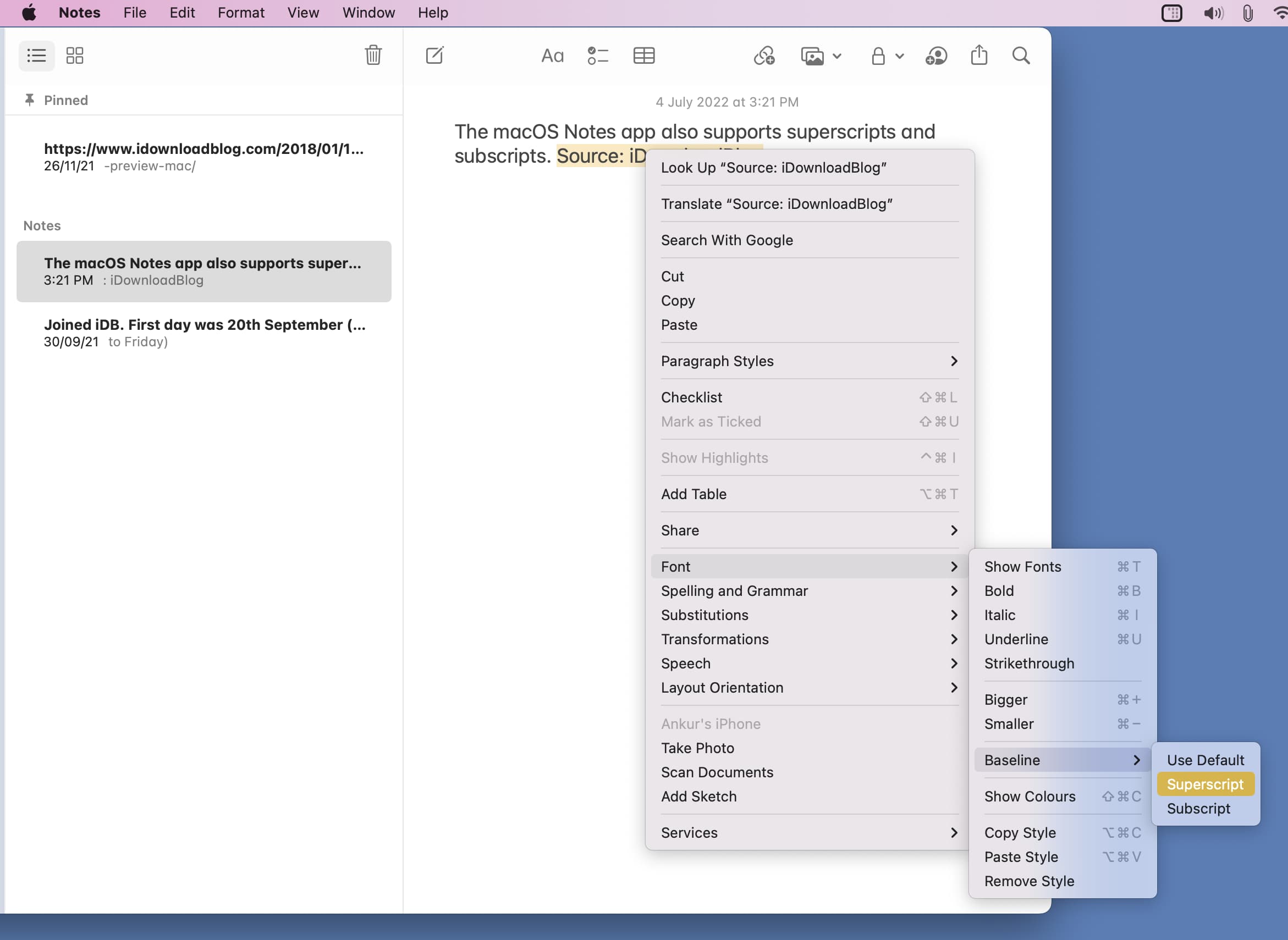1288x940 pixels.
Task: Select Checklist in context menu
Action: coord(810,397)
